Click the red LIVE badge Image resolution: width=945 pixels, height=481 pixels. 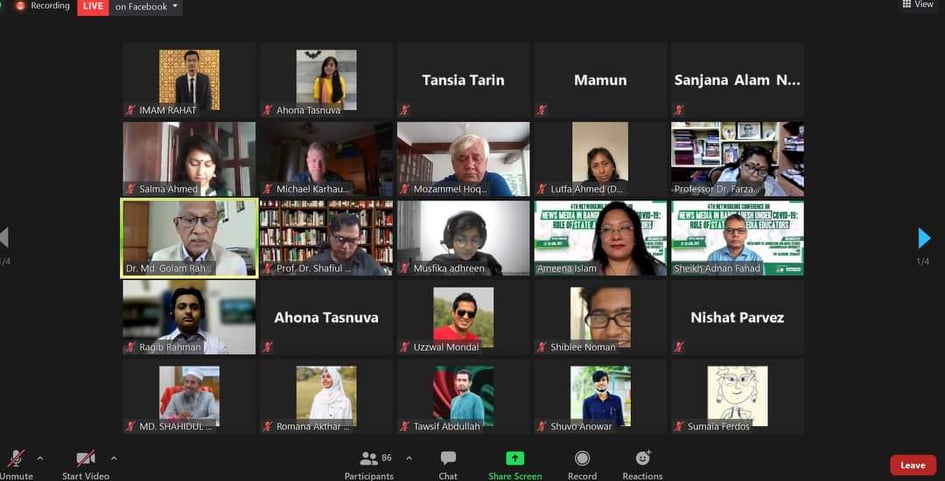click(93, 7)
